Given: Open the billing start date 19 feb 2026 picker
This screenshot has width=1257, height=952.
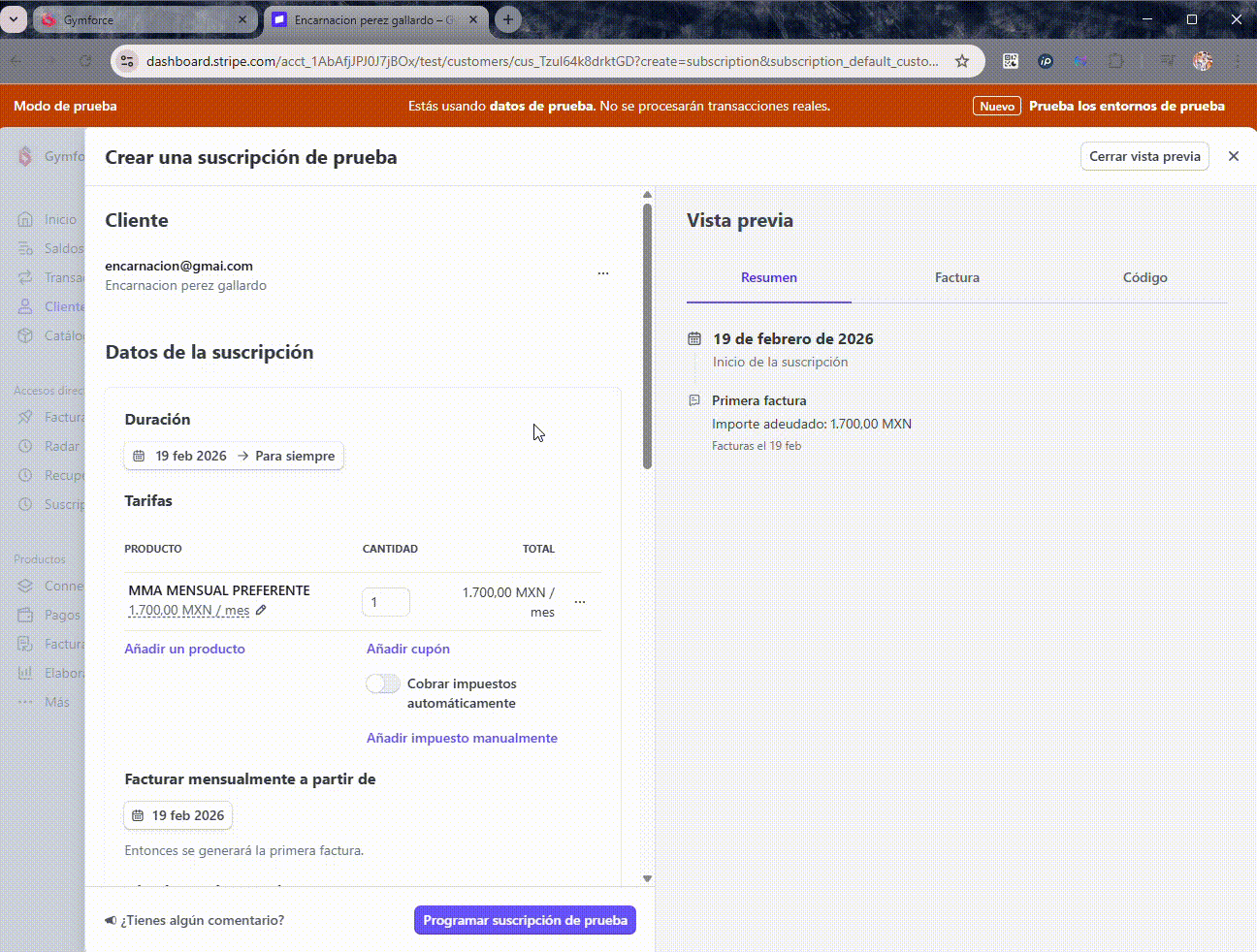Looking at the screenshot, I should tap(178, 815).
